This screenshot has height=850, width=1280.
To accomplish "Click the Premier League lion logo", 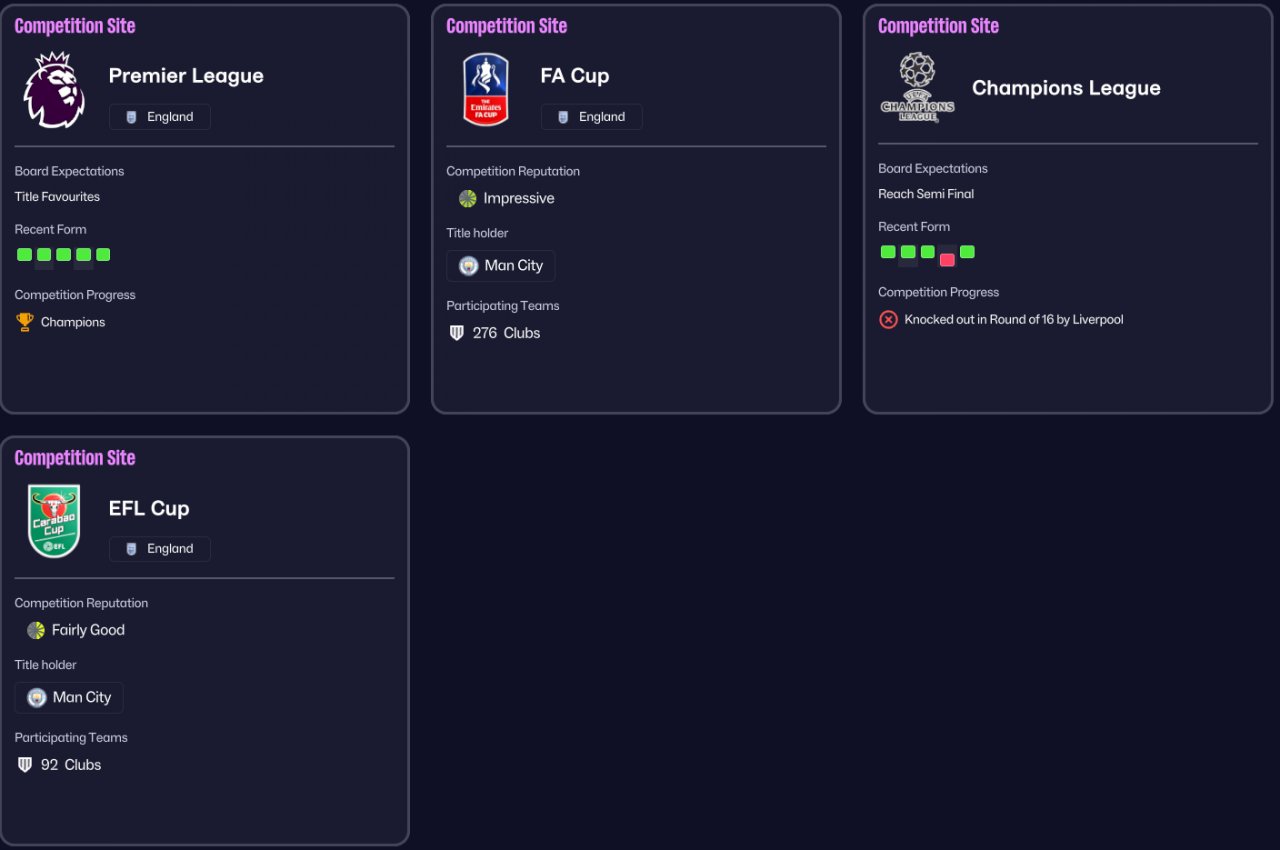I will [54, 90].
